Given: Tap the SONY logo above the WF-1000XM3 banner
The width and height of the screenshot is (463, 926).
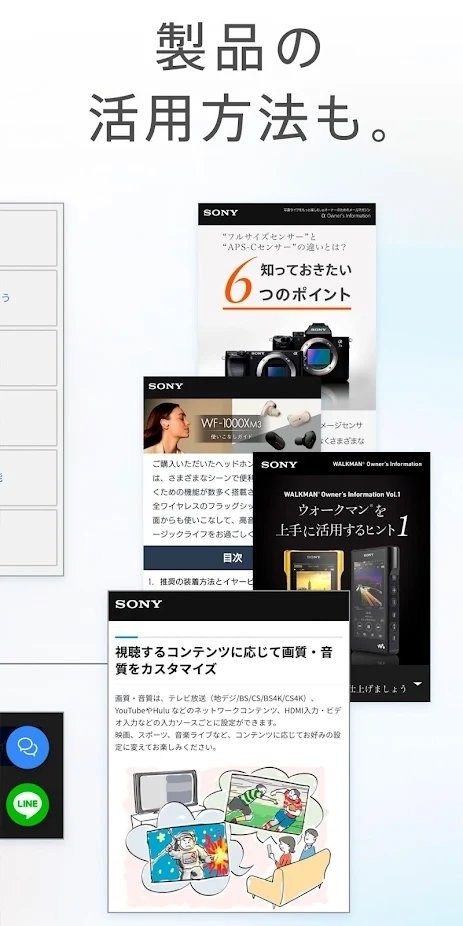Looking at the screenshot, I should coord(166,386).
